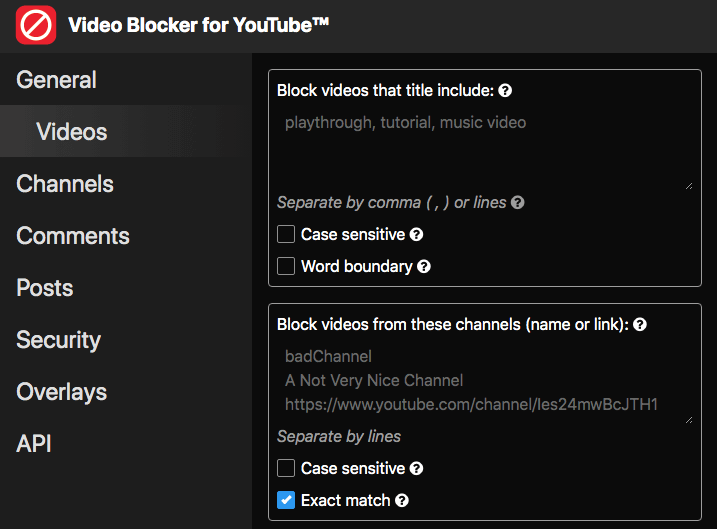Click the Video Blocker red logo icon

click(x=36, y=24)
